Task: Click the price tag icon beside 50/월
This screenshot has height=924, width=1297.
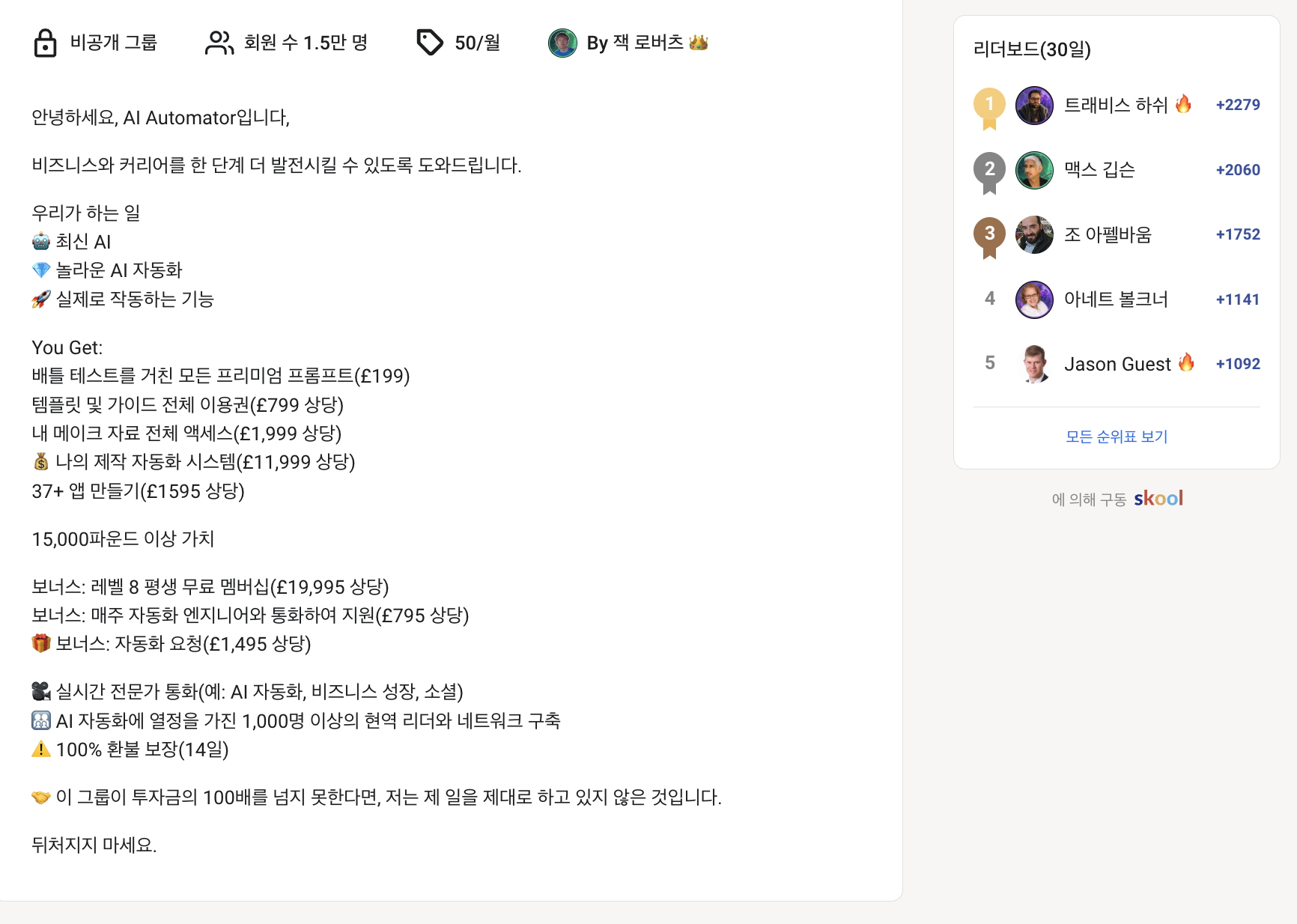Action: point(430,43)
